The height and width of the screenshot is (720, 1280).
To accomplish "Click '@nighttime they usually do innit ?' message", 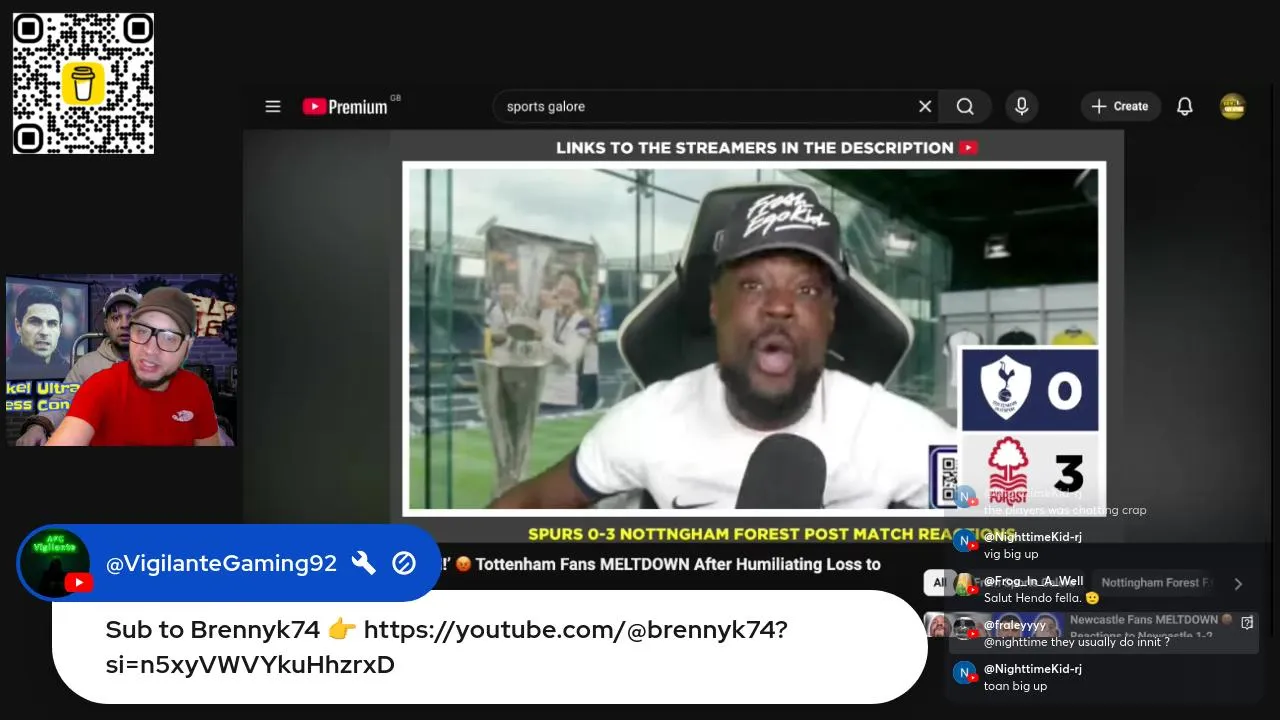I will tap(1077, 642).
